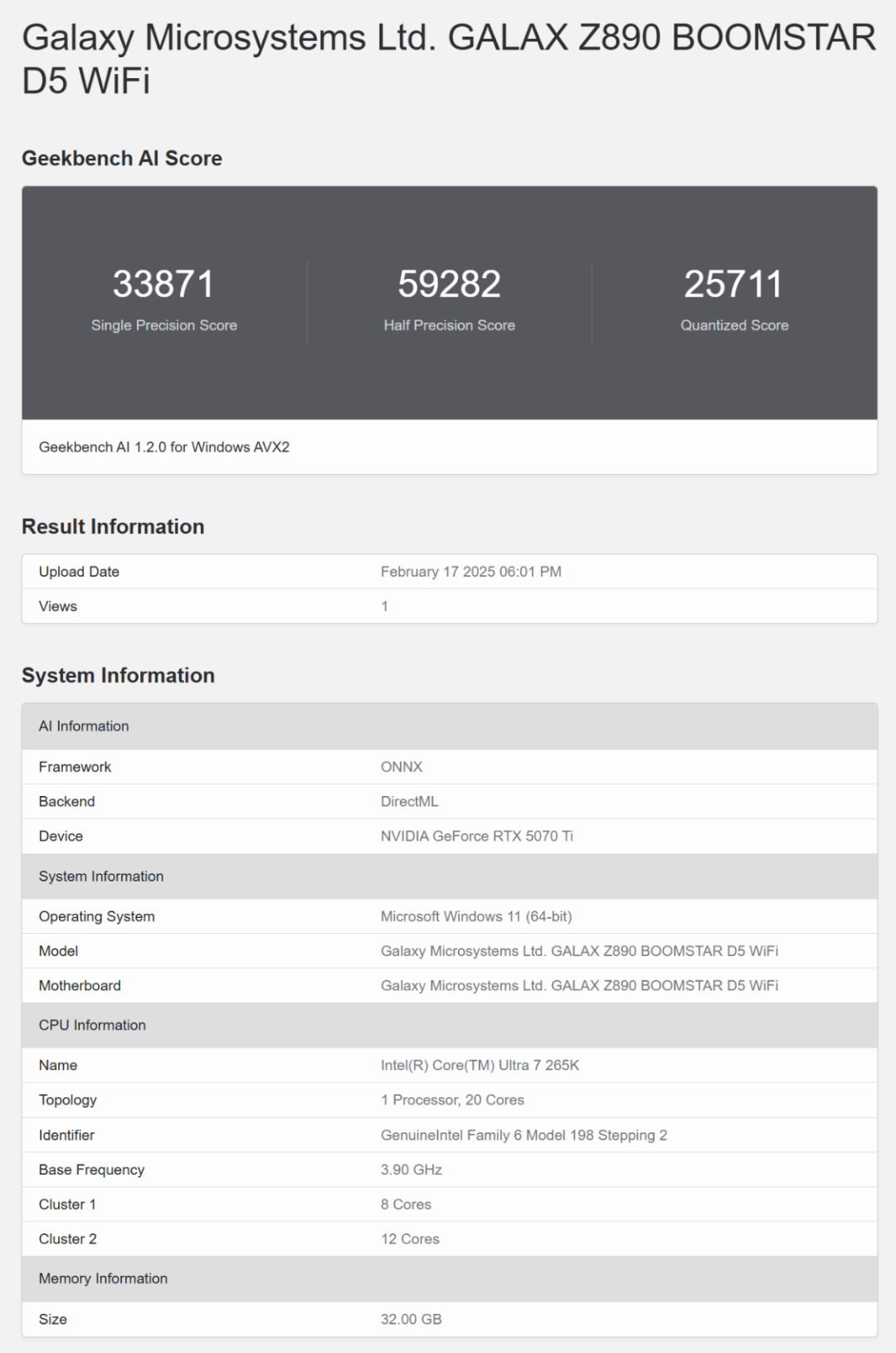Click the Single Precision Score value 33871
The image size is (896, 1353).
[x=163, y=284]
